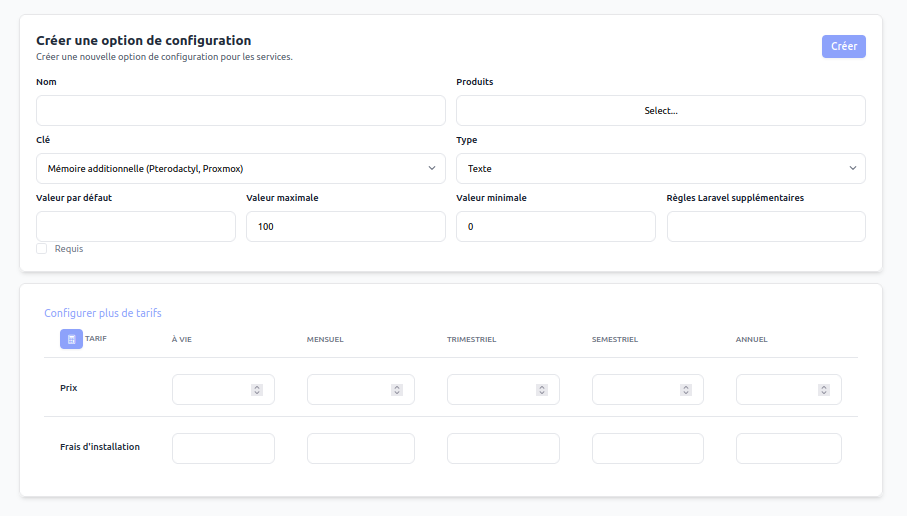
Task: Click the stepper arrows in À vie price field
Action: (x=257, y=390)
